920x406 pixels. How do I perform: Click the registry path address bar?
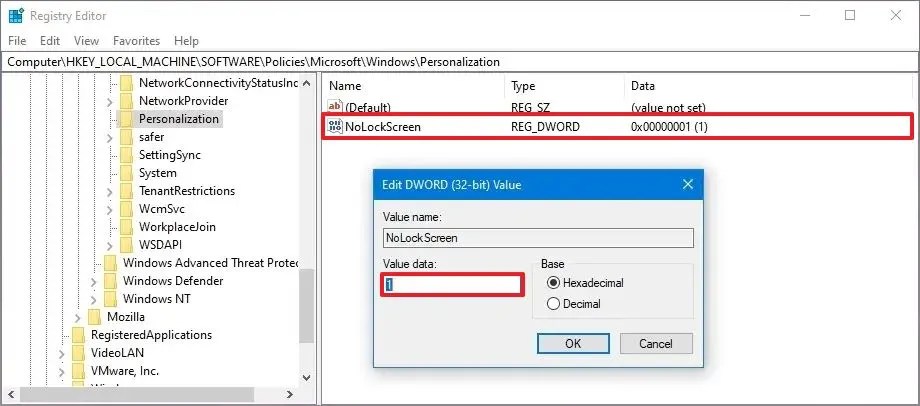click(460, 62)
